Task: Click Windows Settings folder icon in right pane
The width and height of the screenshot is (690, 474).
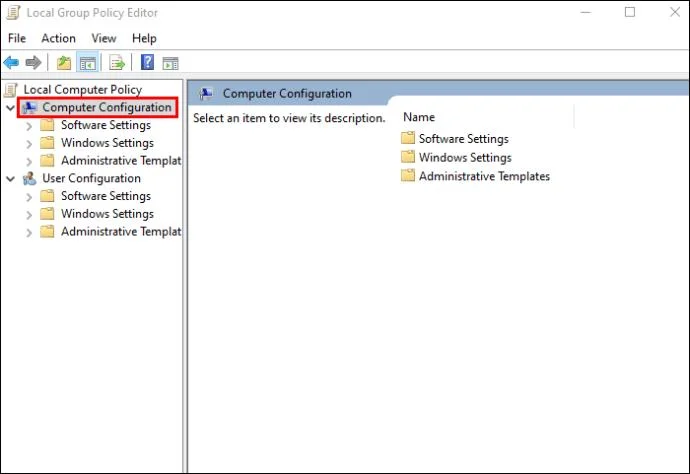Action: point(408,157)
